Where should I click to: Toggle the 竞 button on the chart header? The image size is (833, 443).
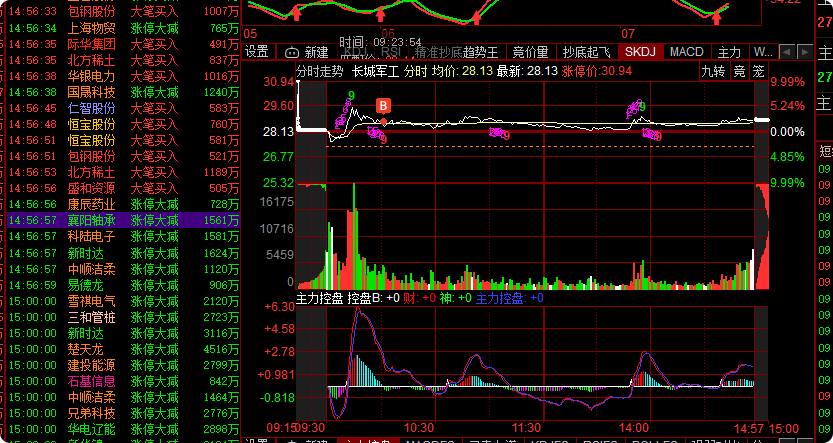pyautogui.click(x=739, y=71)
